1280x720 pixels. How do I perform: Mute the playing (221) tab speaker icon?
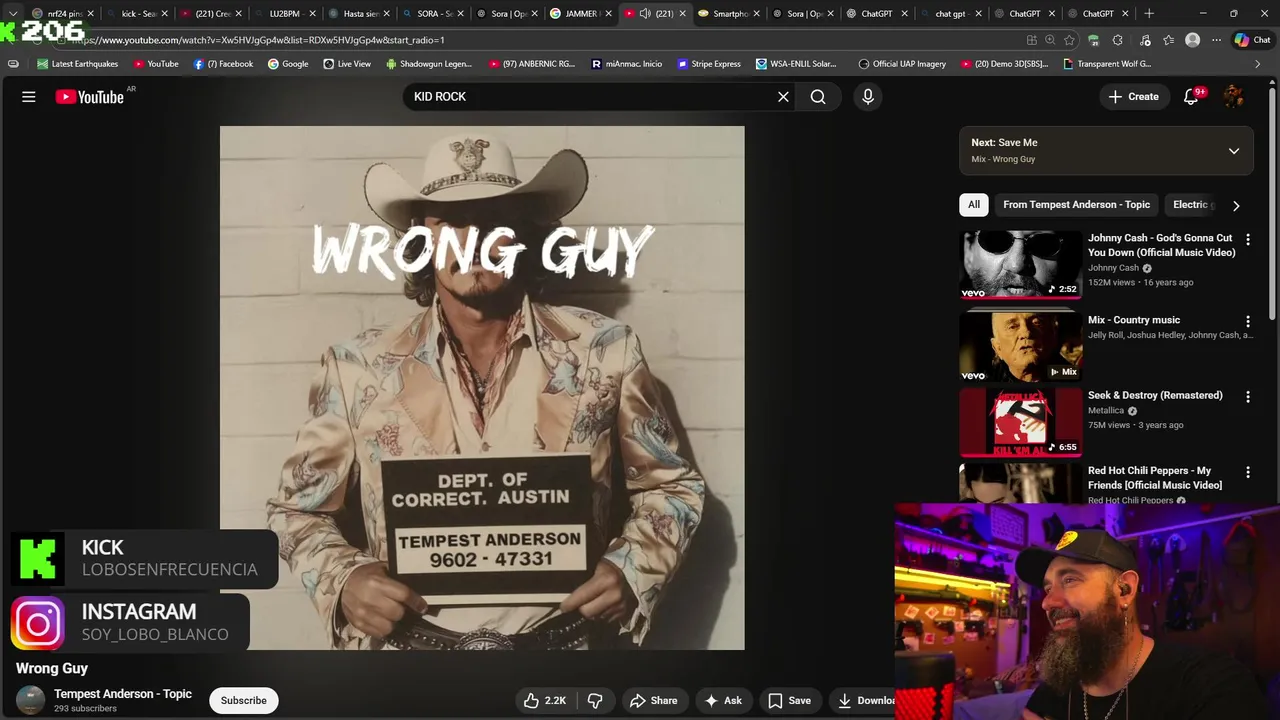645,14
